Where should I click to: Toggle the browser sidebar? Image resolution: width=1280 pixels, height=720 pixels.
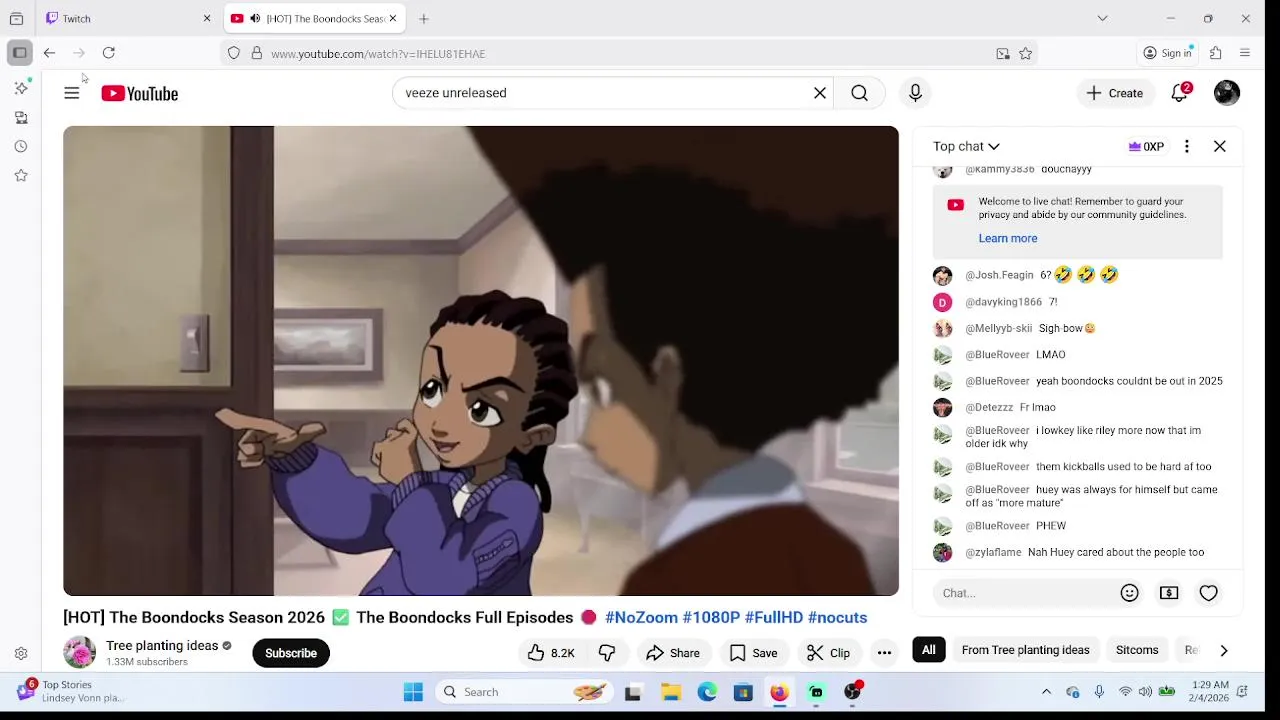[20, 53]
